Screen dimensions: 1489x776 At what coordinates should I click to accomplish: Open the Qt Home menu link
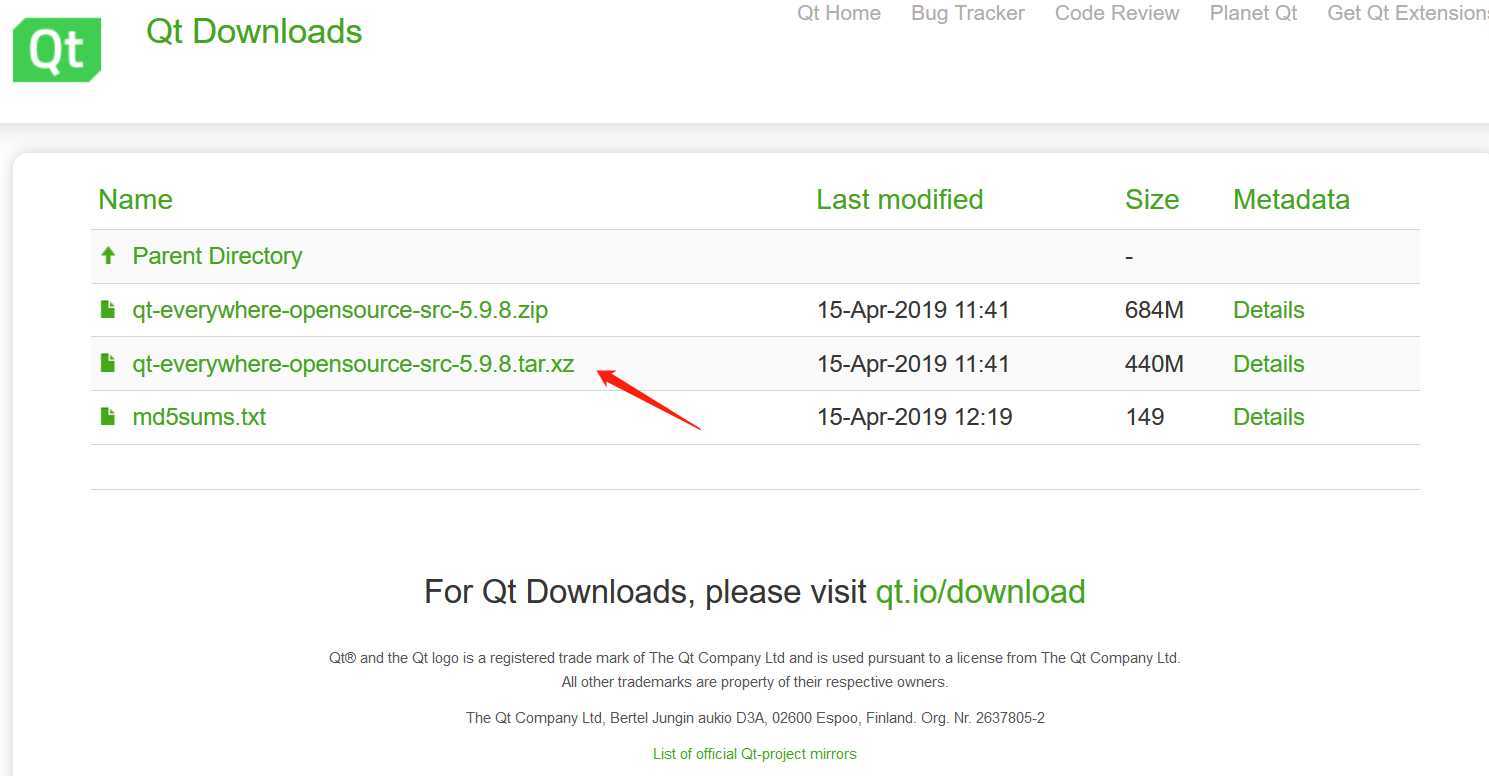[x=839, y=13]
